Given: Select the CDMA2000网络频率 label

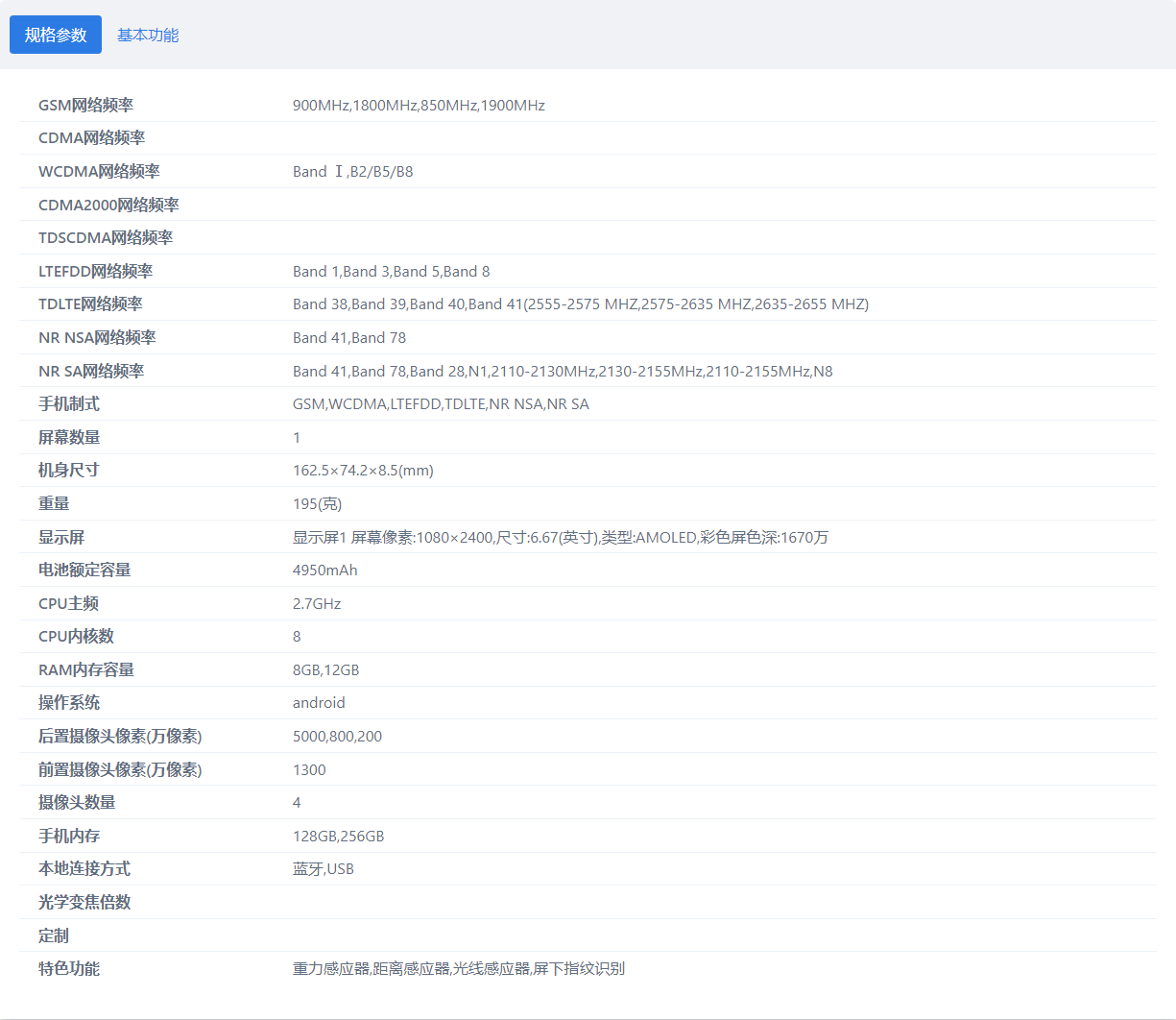Looking at the screenshot, I should 108,206.
